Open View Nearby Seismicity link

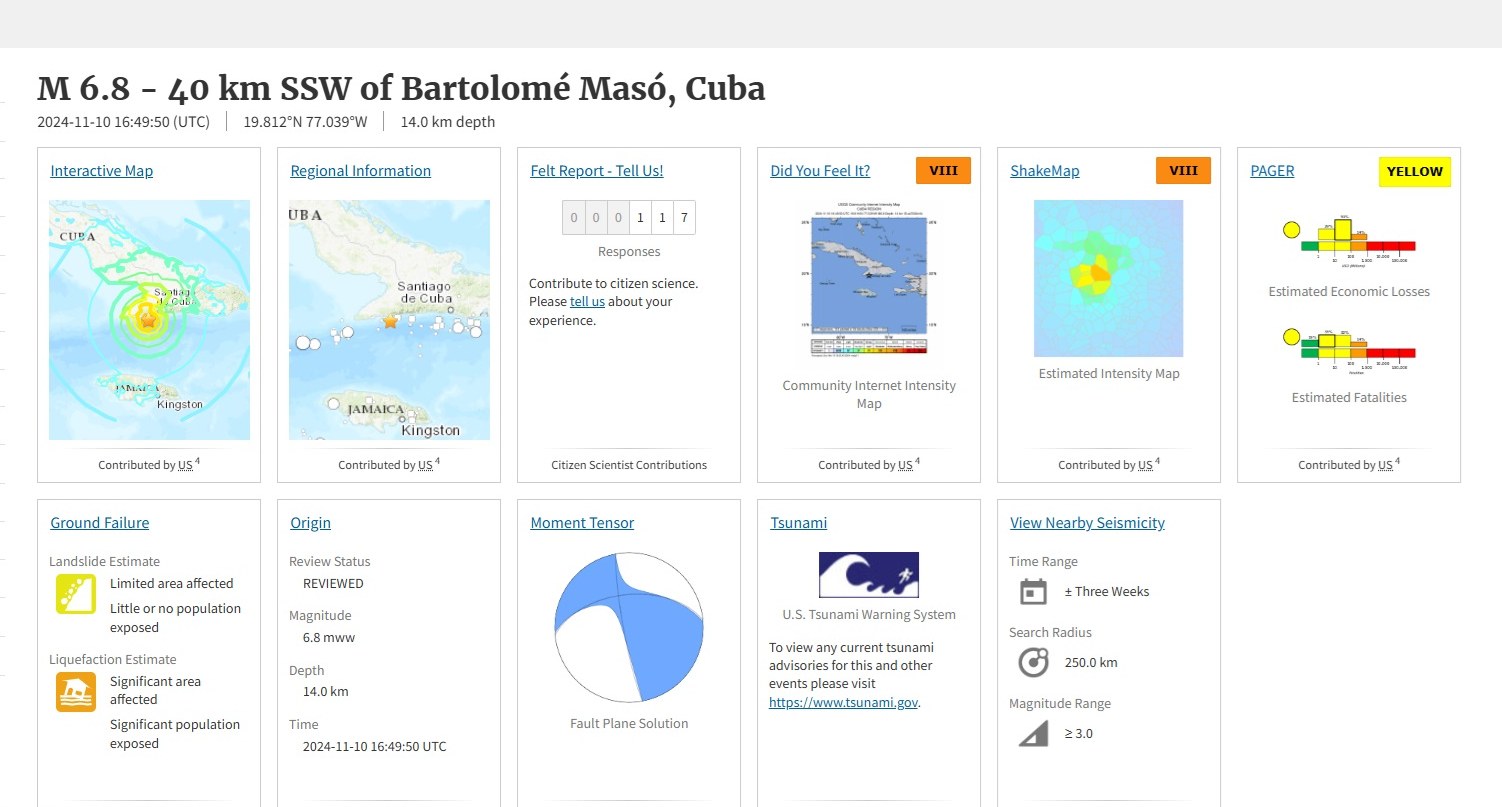[1087, 523]
